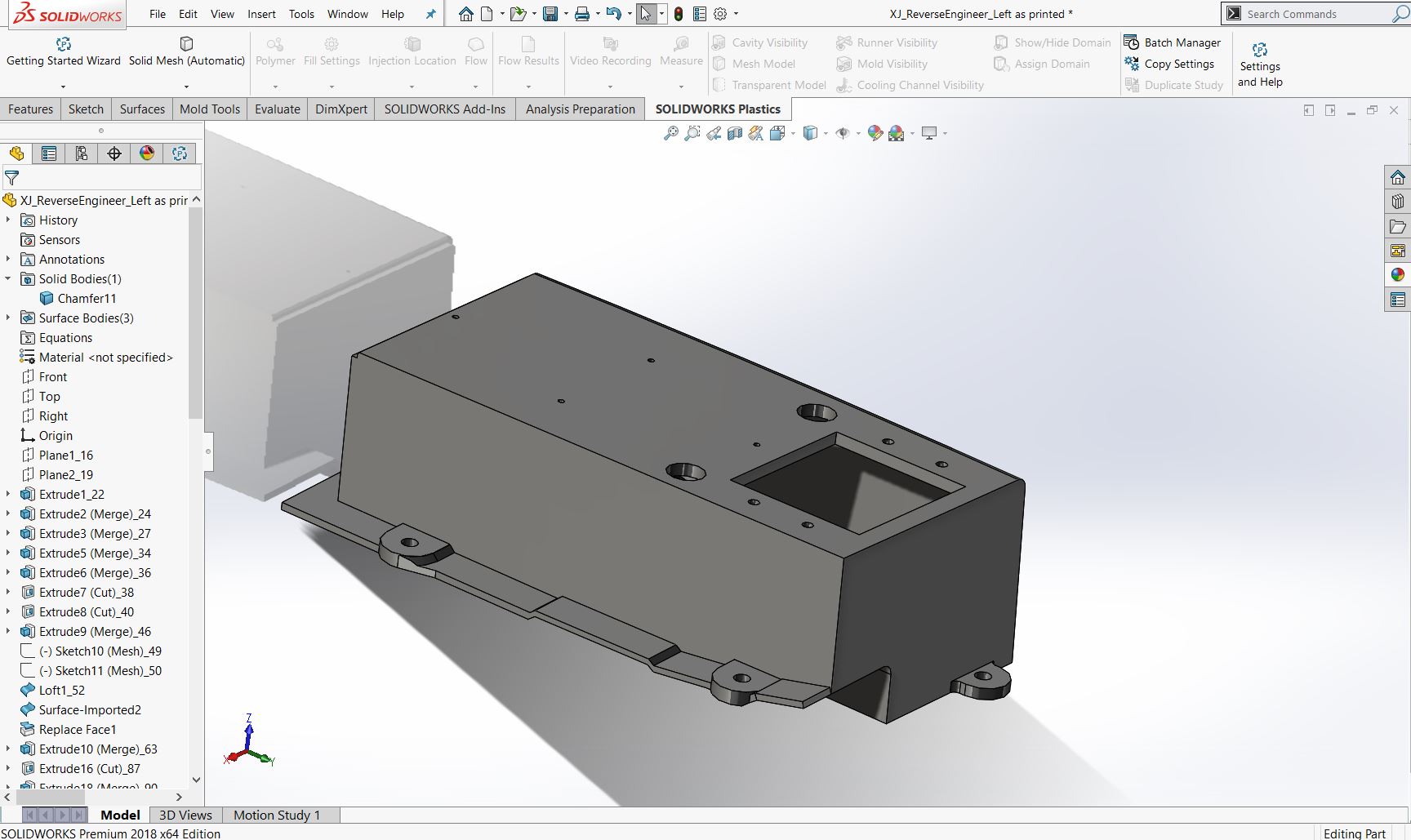Collapse the FeatureManager panel with its side handle
Image resolution: width=1411 pixels, height=840 pixels.
pos(208,451)
